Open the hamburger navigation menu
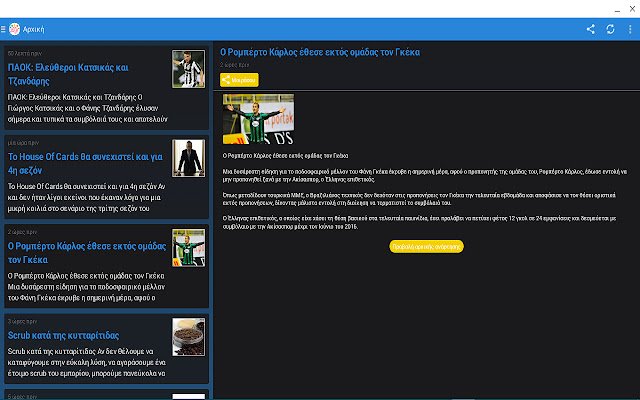 3,29
